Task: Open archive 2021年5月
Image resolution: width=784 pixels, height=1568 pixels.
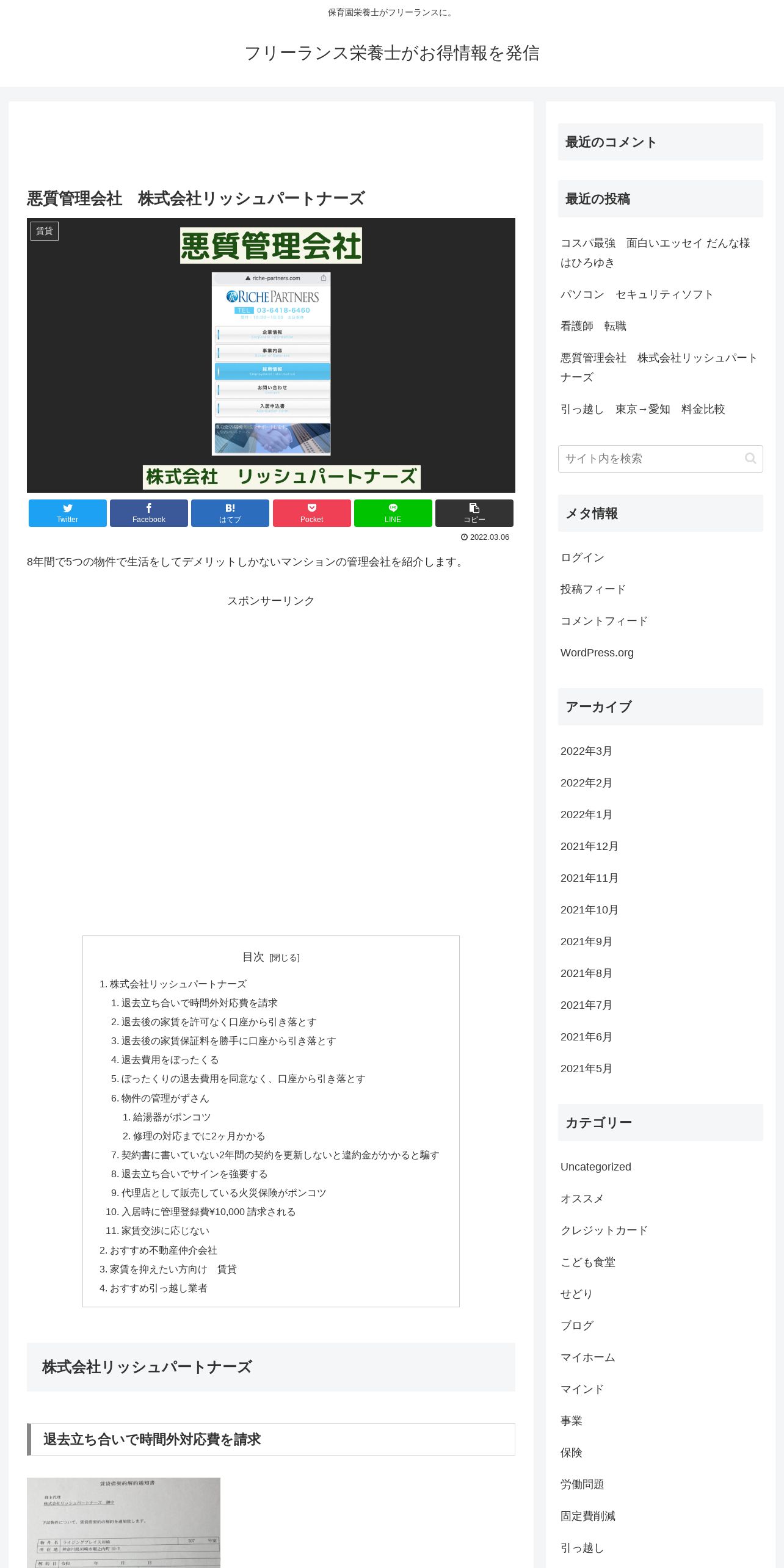Action: [586, 1069]
